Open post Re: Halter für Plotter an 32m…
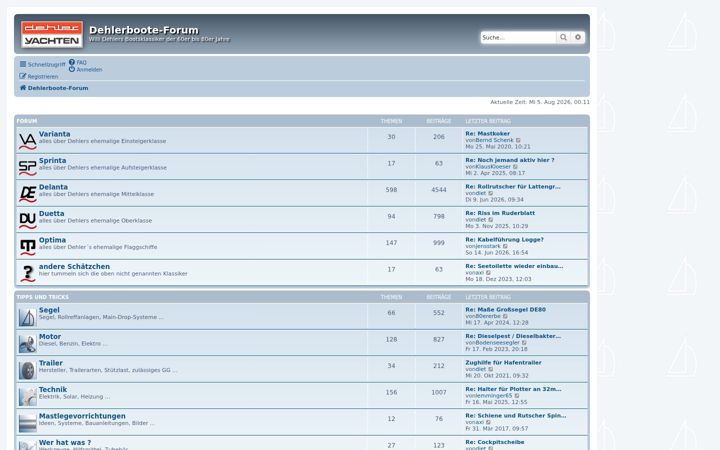720x450 pixels. tap(513, 389)
